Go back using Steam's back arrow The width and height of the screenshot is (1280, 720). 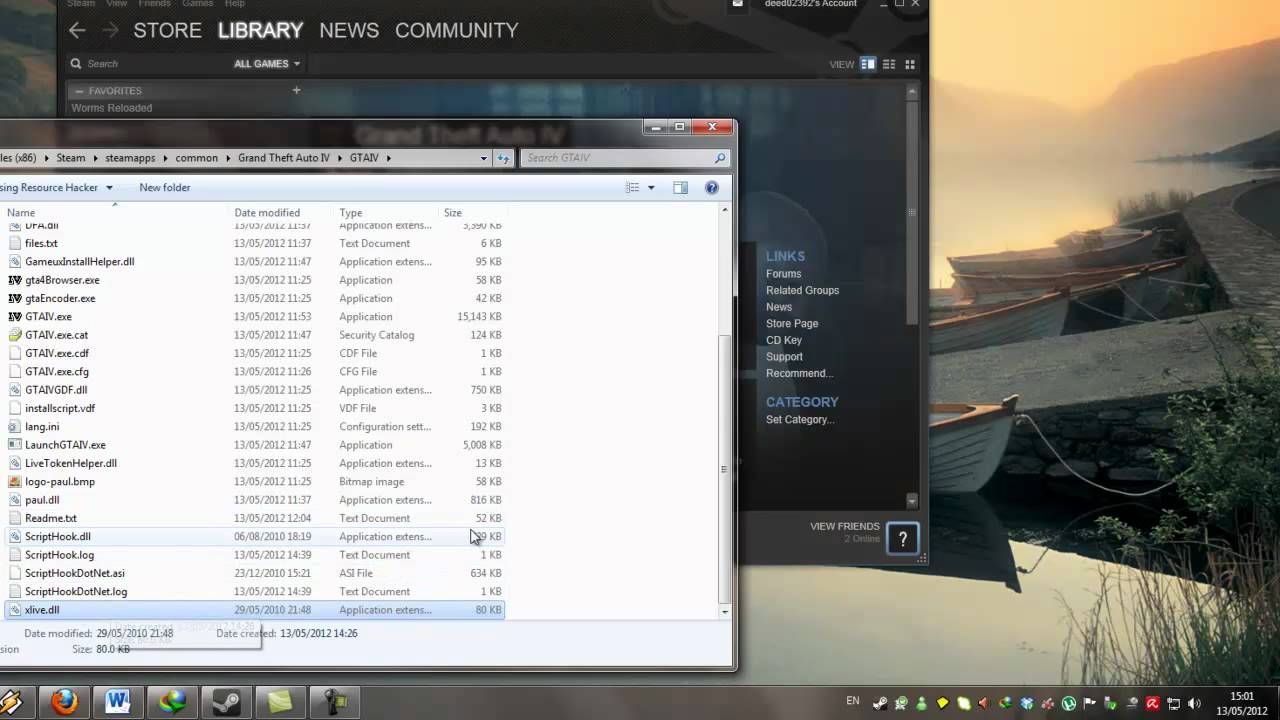point(77,30)
